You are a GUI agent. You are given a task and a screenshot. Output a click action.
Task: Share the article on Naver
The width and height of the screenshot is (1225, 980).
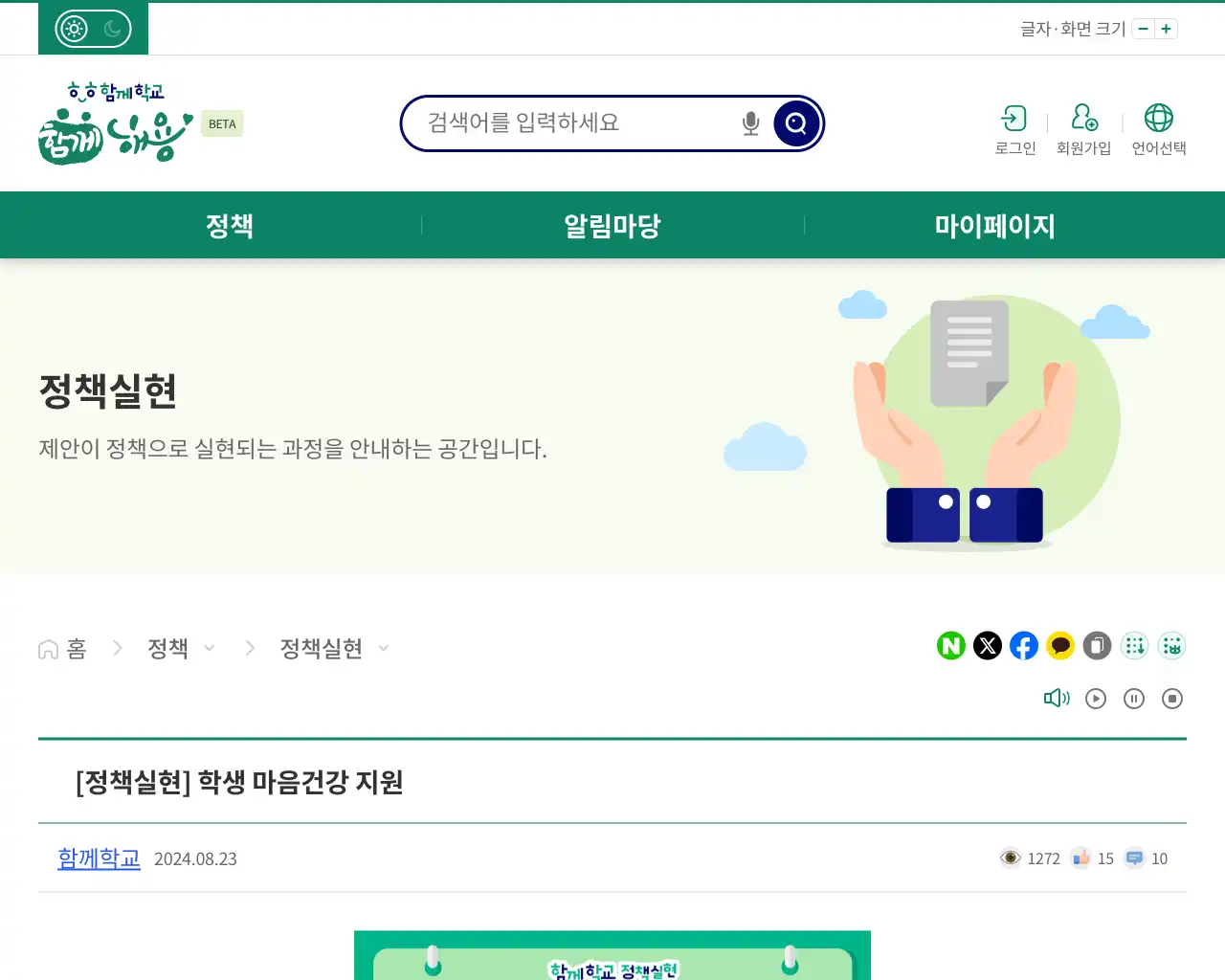tap(950, 646)
